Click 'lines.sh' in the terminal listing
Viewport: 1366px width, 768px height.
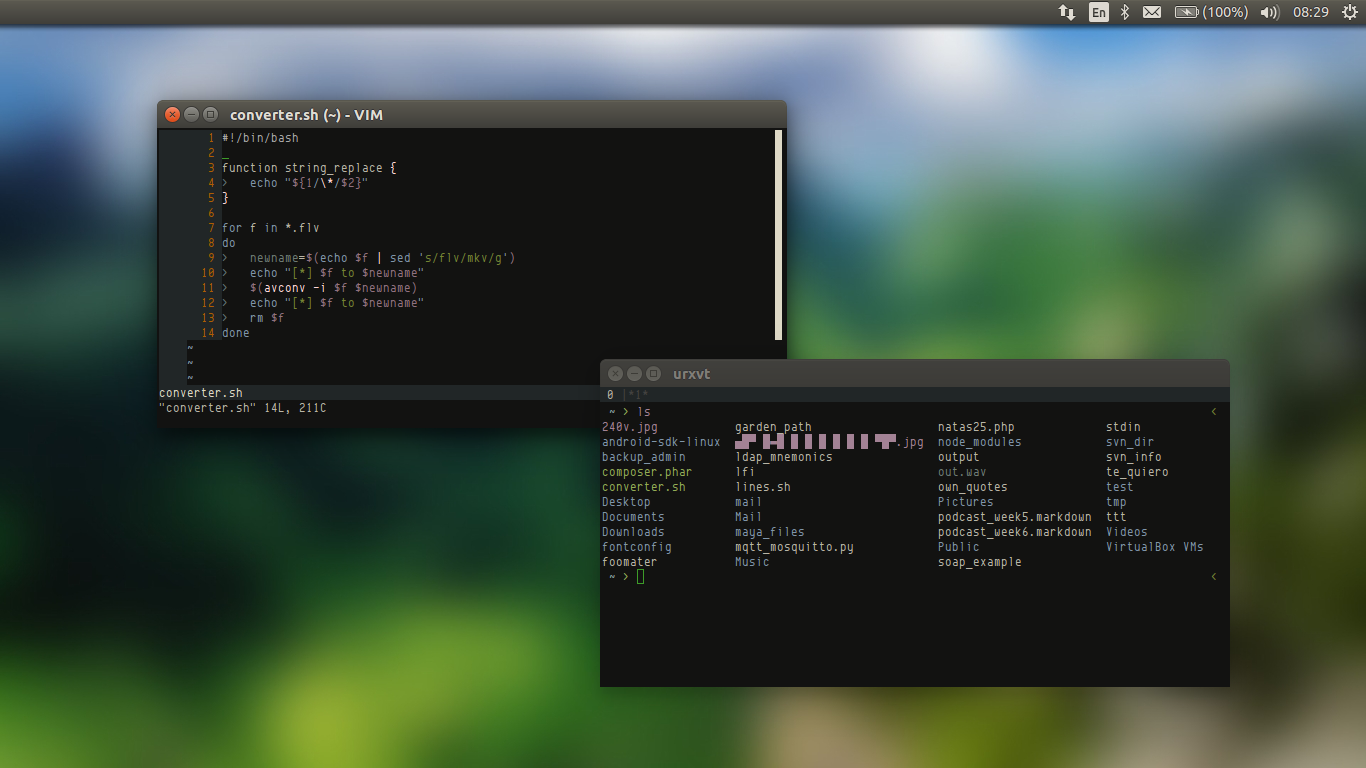point(763,487)
